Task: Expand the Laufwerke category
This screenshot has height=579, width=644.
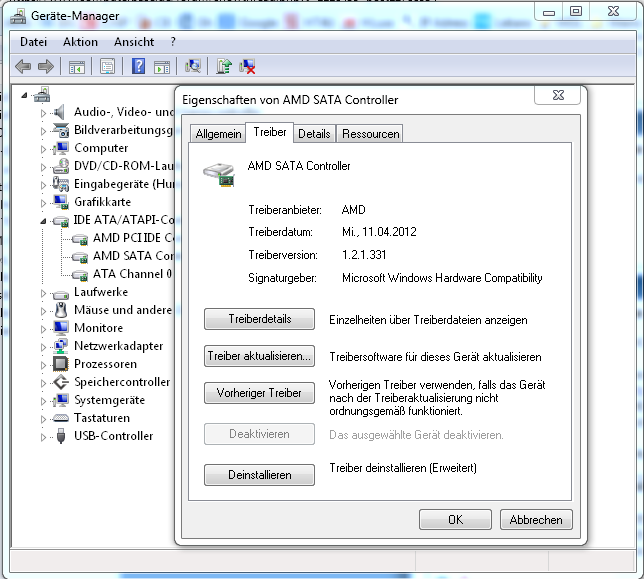Action: pyautogui.click(x=43, y=293)
